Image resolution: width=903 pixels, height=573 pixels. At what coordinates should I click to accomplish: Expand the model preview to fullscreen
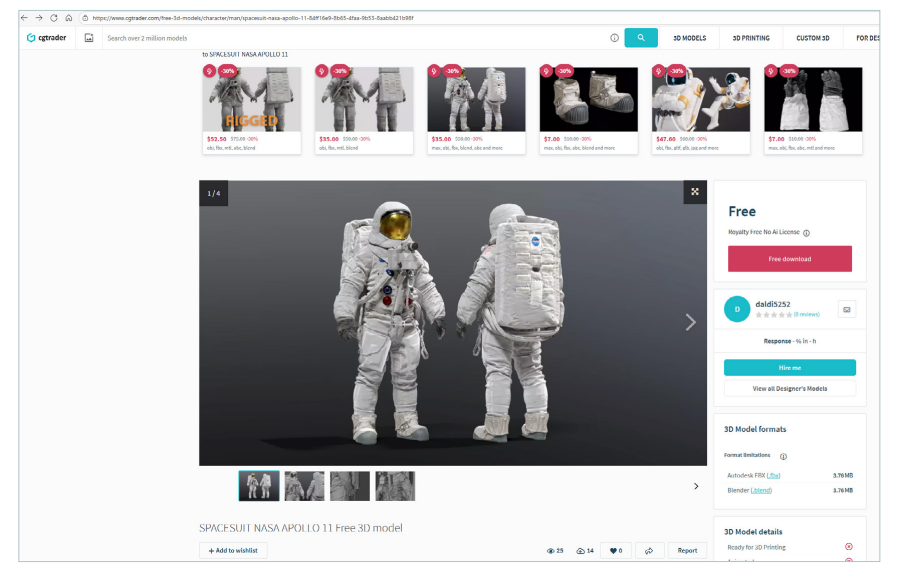click(694, 192)
